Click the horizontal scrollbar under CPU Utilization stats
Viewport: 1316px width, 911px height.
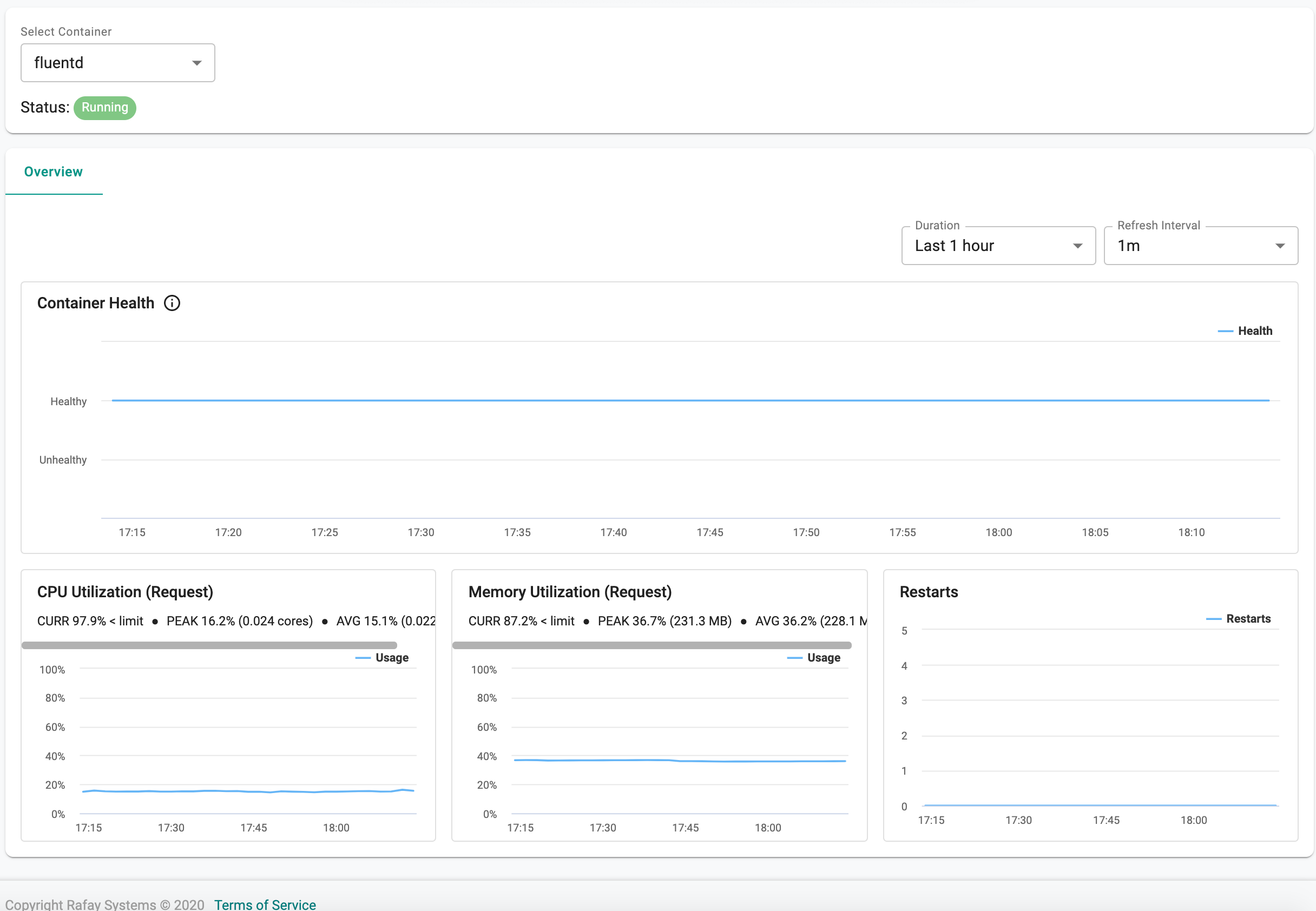tap(209, 645)
